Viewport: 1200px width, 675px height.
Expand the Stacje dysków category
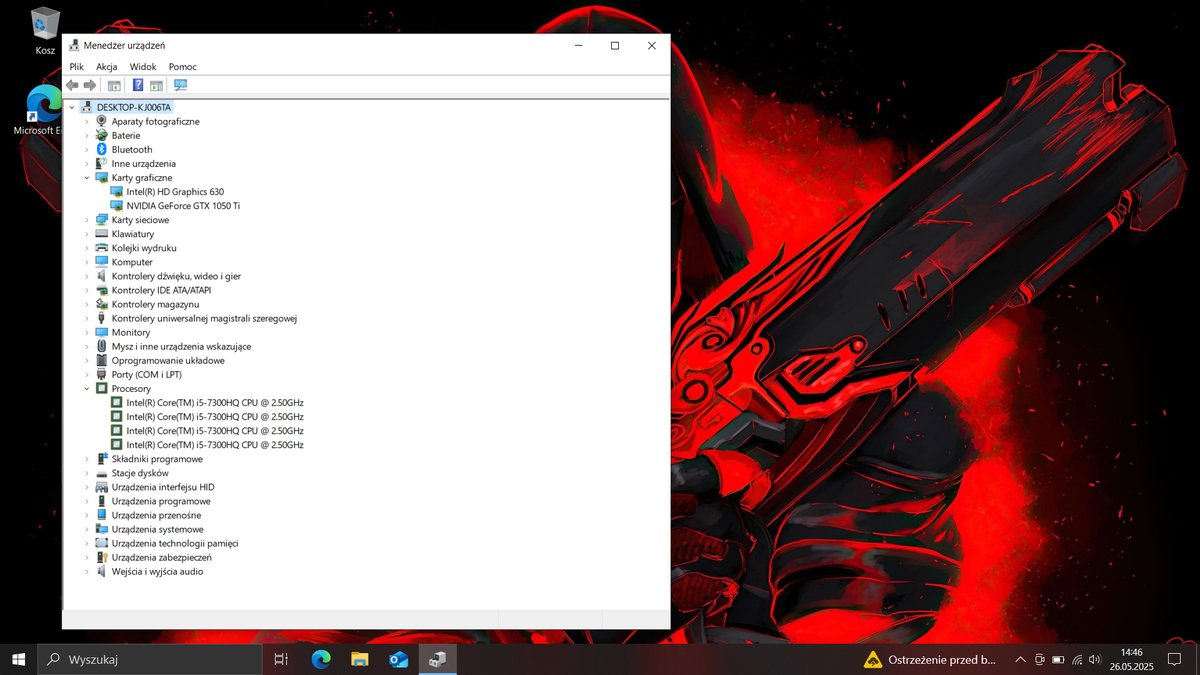point(87,473)
